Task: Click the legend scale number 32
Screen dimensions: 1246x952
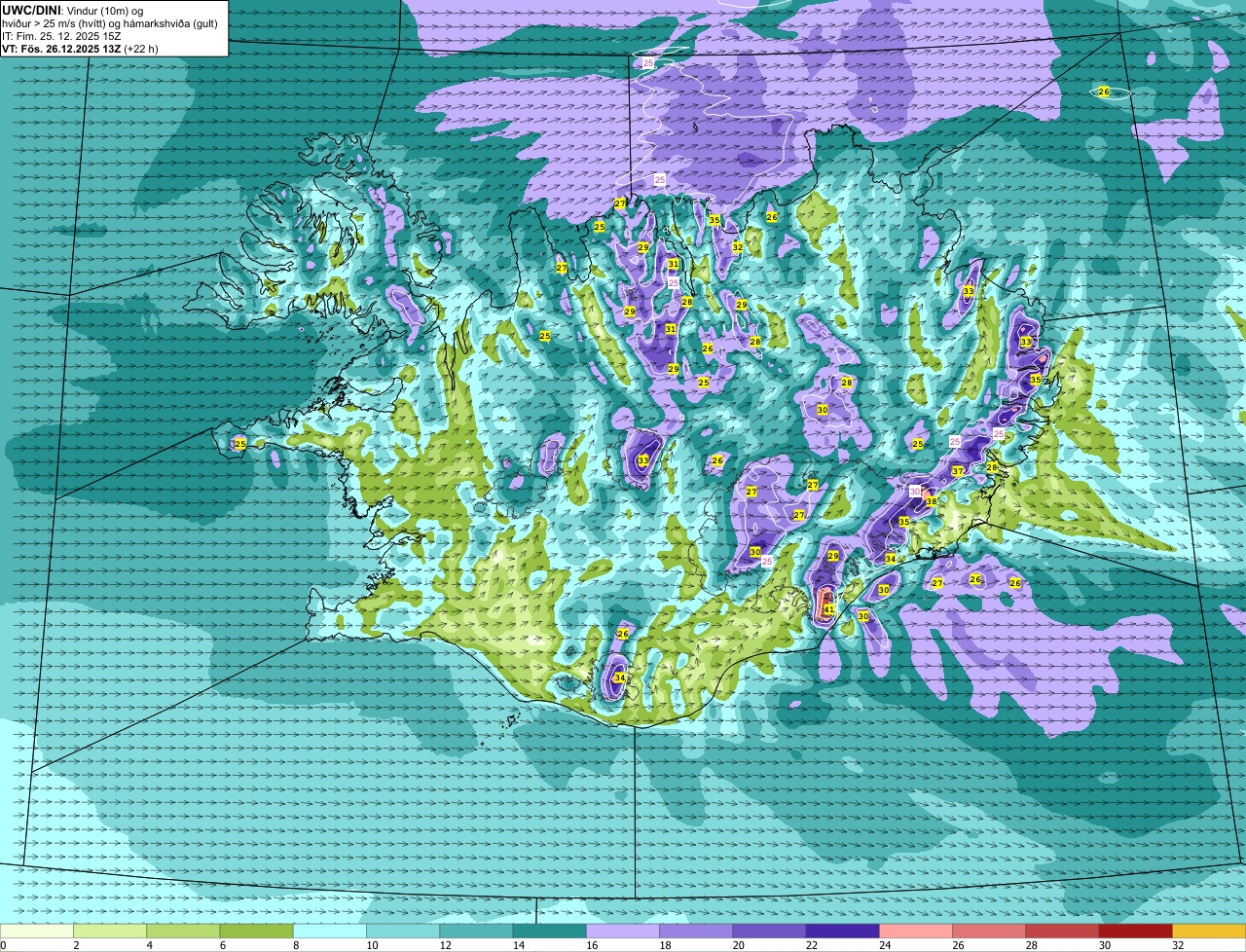Action: [1177, 945]
